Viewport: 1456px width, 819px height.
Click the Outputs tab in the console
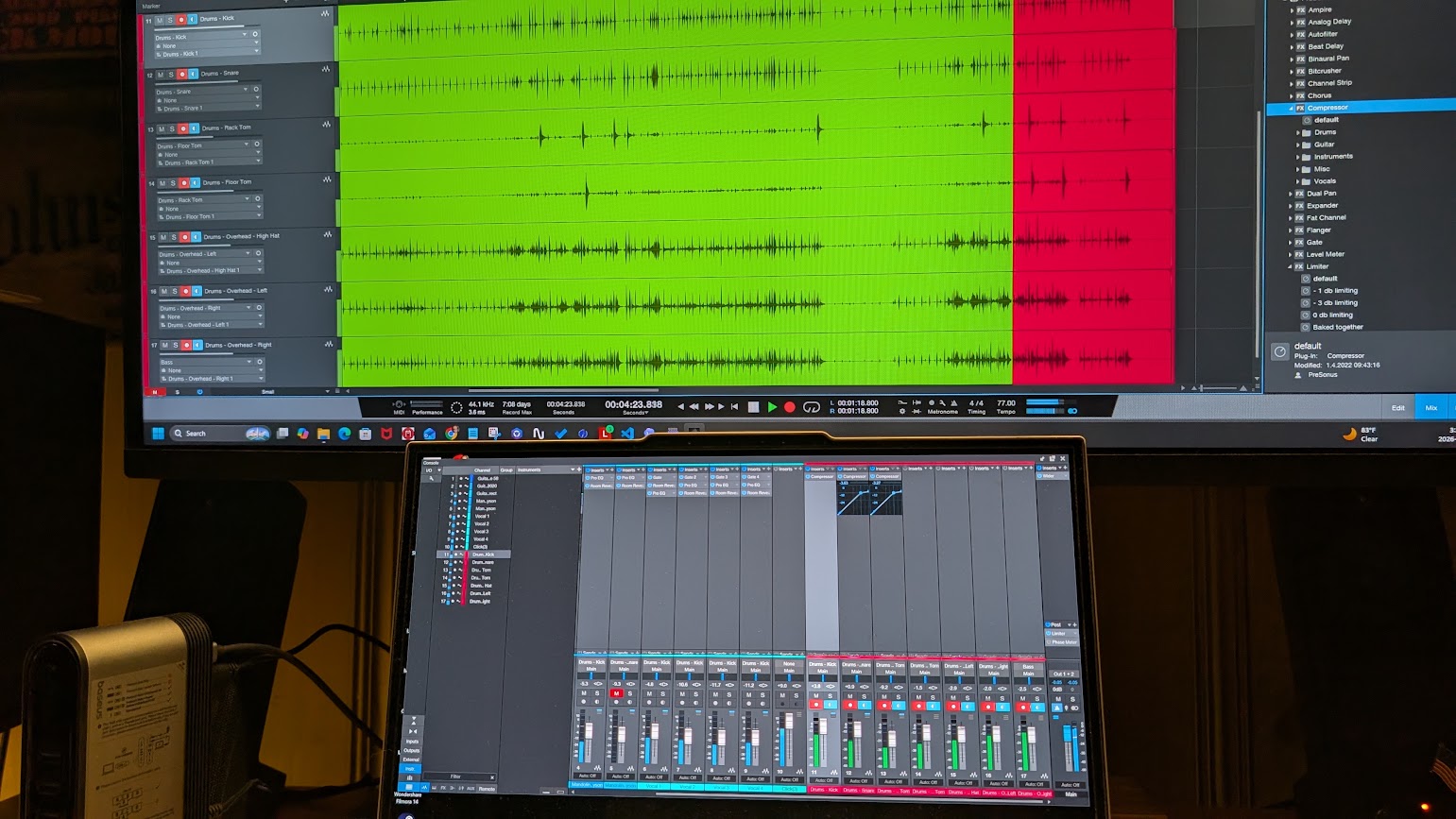tap(411, 750)
